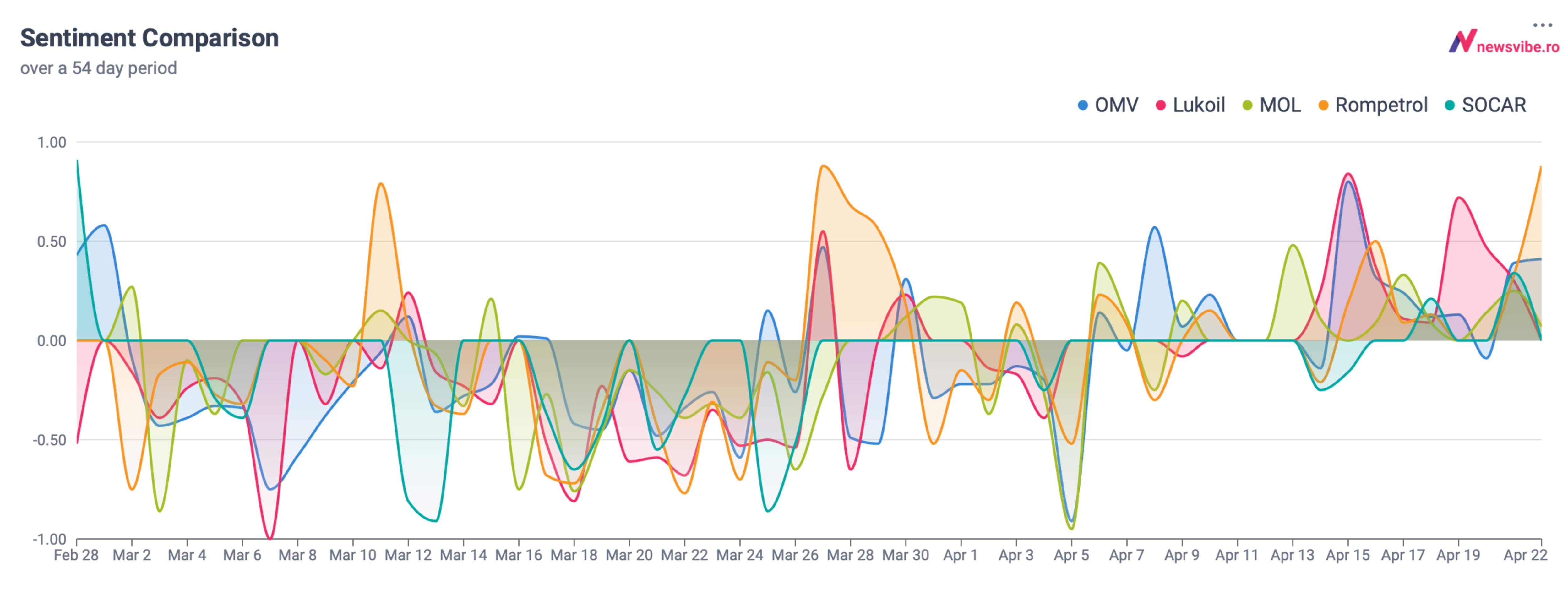Click the Apr 11 x-axis label
This screenshot has width=1568, height=603.
click(1237, 556)
